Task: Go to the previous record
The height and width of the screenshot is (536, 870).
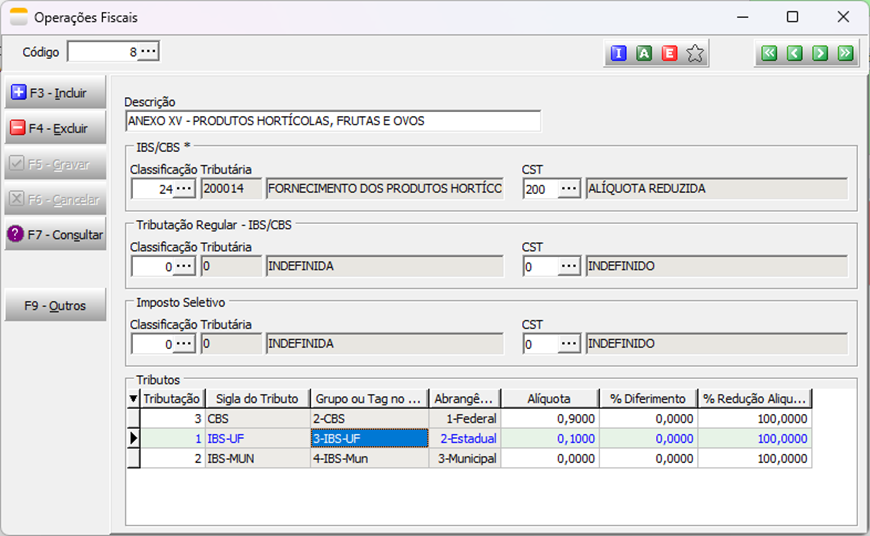Action: coord(795,54)
